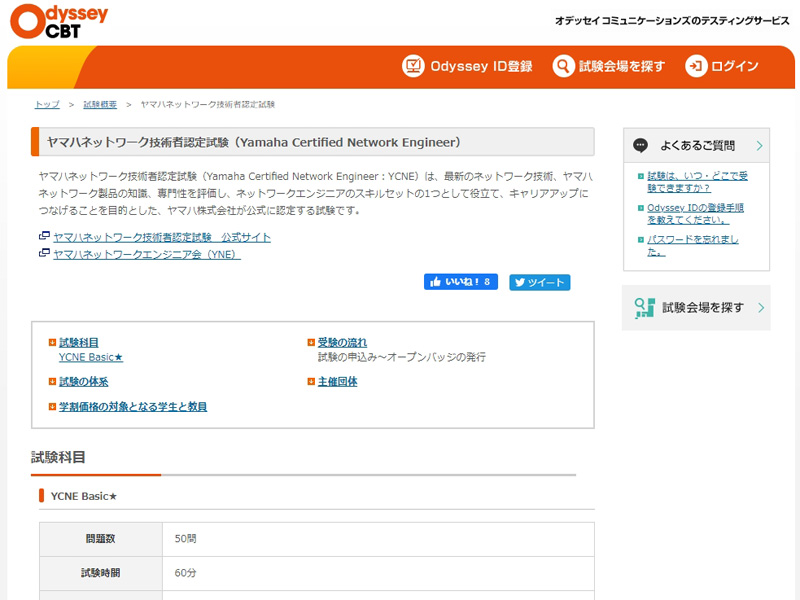Click the Odyssey ID登録 monitor icon
The width and height of the screenshot is (800, 600).
coord(413,66)
